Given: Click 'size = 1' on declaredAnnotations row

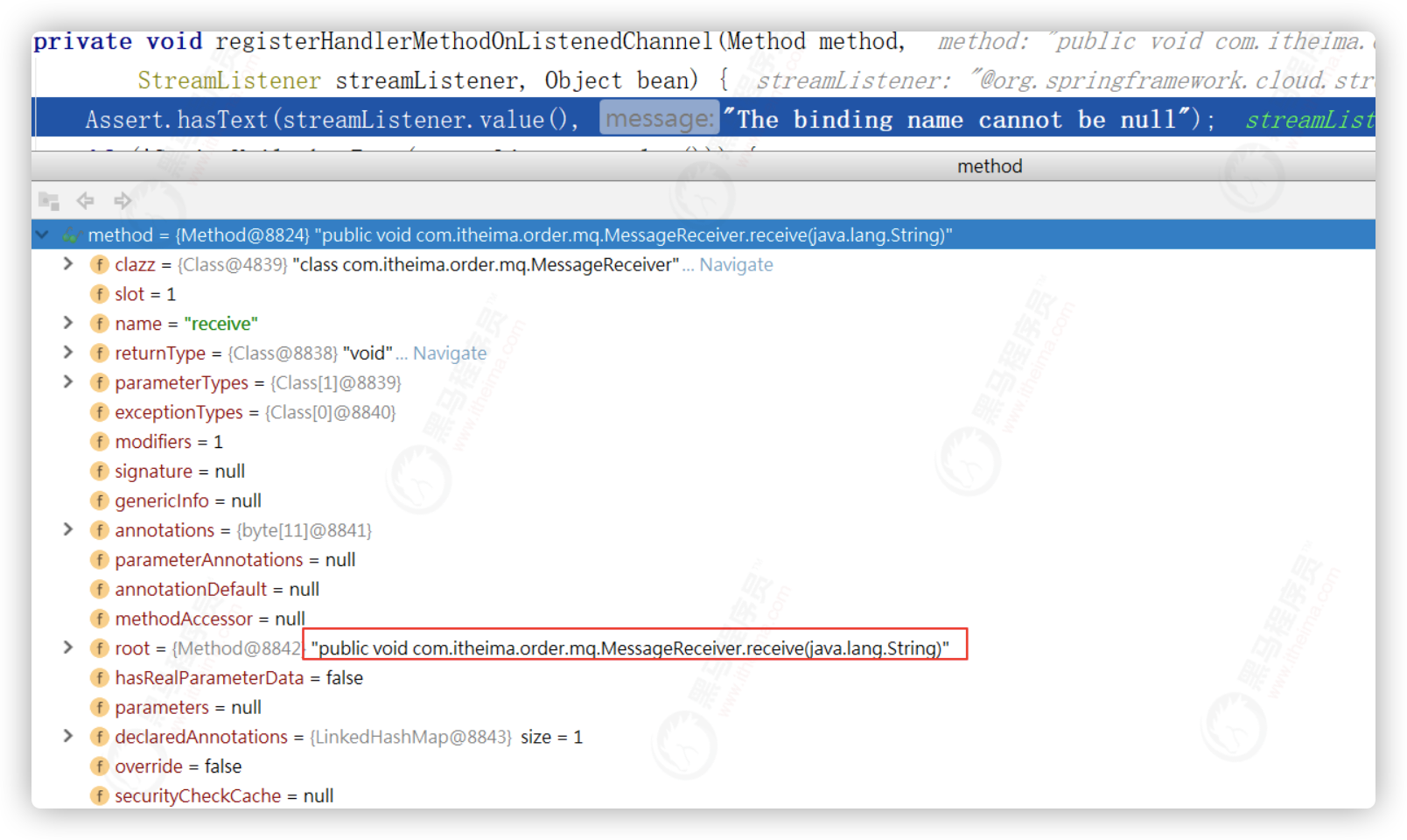Looking at the screenshot, I should point(551,737).
